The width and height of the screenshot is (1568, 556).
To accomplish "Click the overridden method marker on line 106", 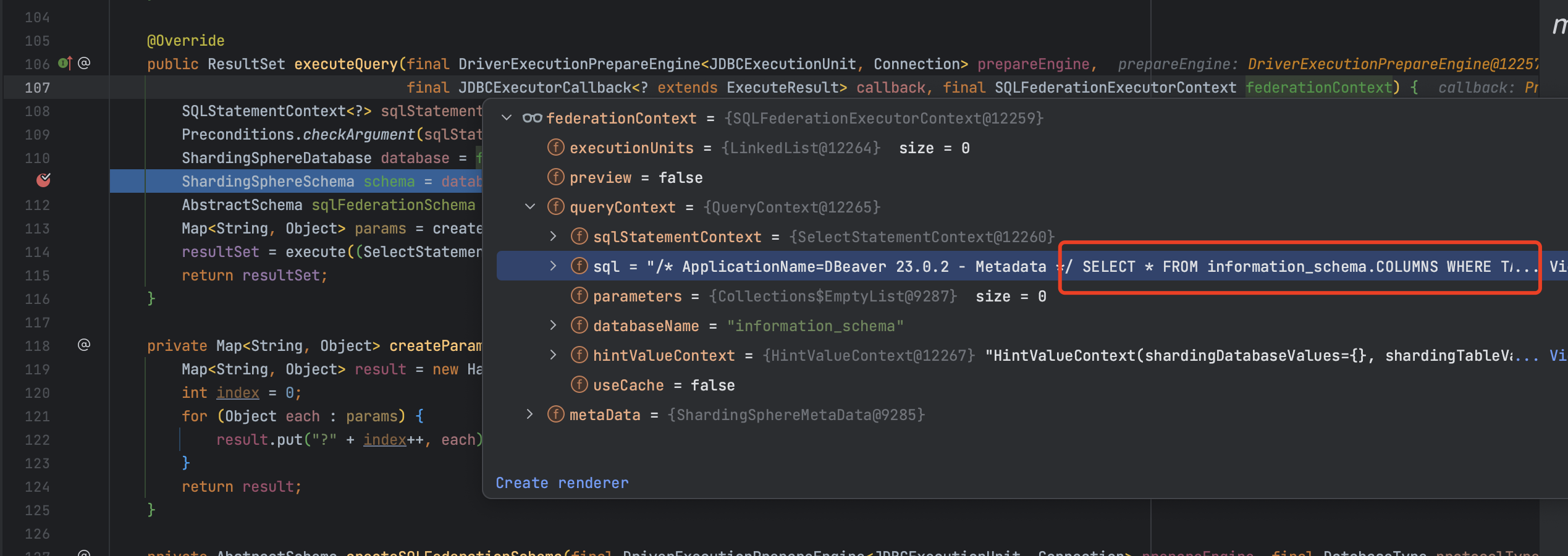I will pos(64,63).
